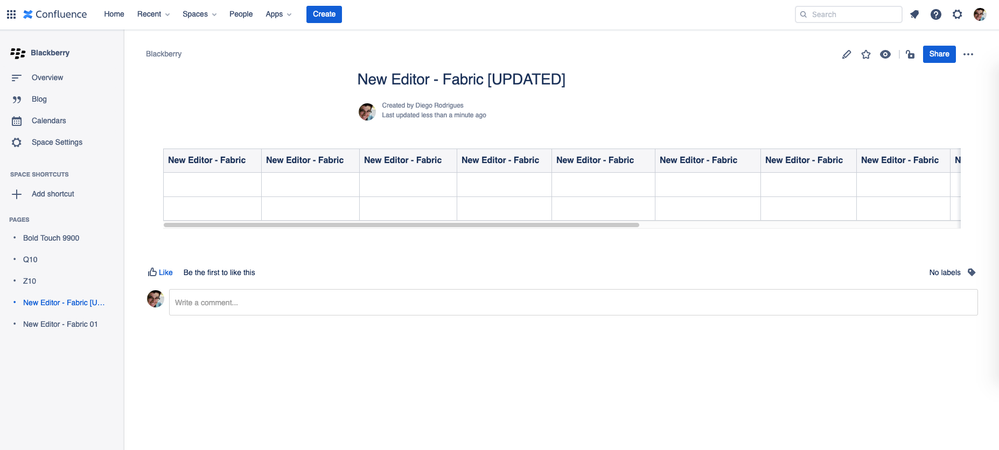Click the Blackberry space title in the sidebar

50,53
